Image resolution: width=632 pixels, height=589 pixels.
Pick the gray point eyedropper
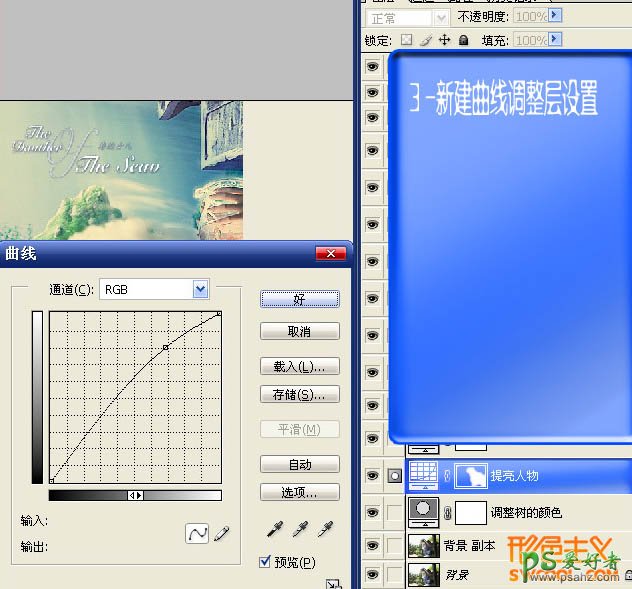(x=299, y=529)
